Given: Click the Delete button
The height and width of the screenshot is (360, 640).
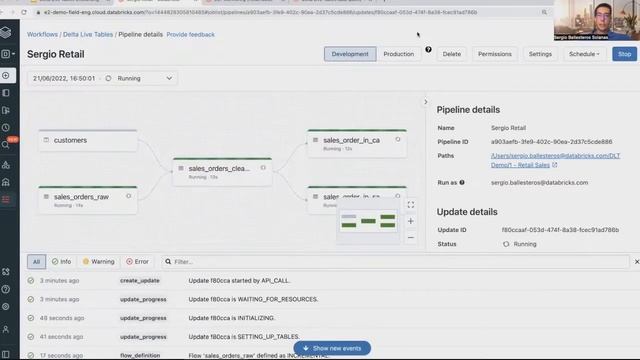Looking at the screenshot, I should tap(452, 54).
